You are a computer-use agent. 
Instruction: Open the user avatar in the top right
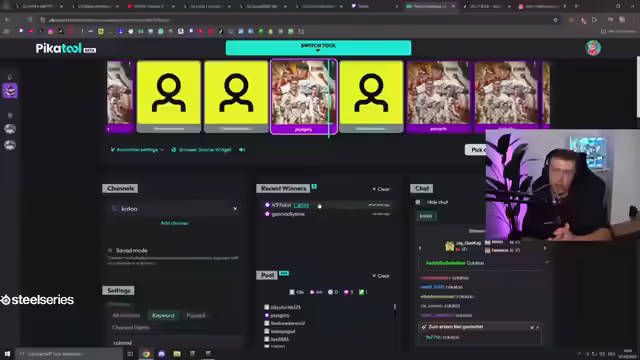tap(593, 48)
